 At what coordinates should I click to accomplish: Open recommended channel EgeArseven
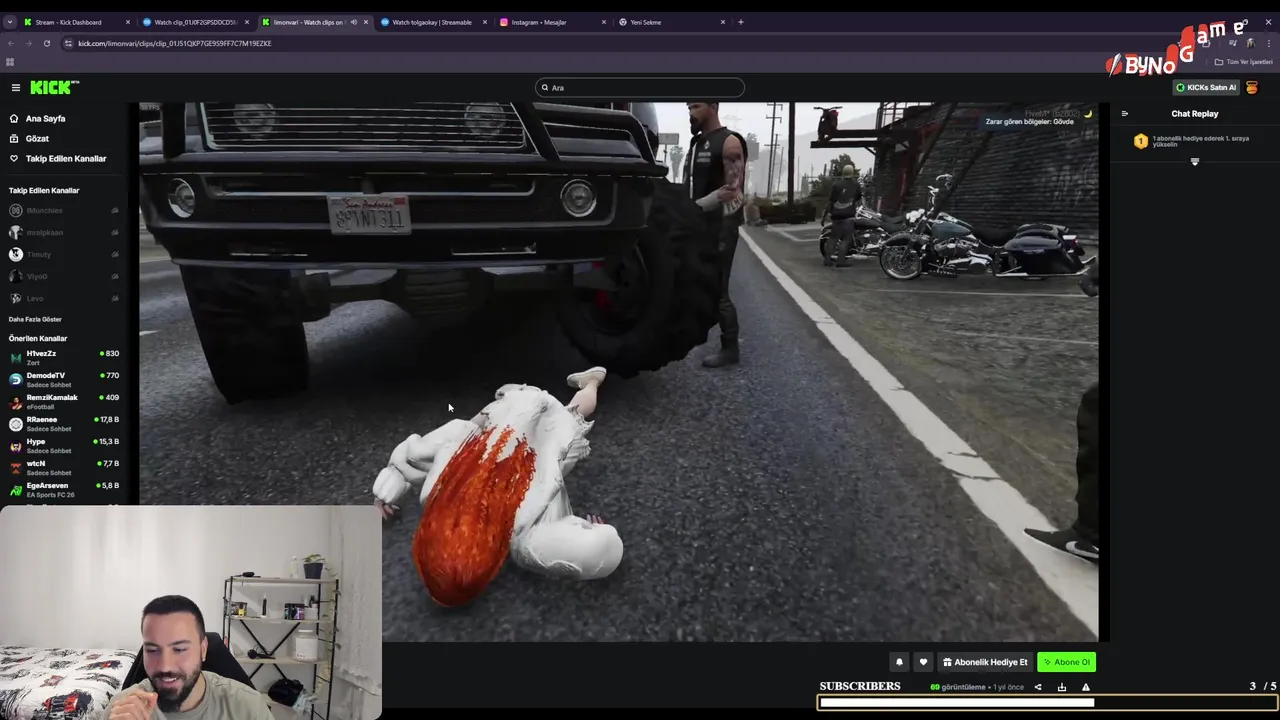(x=62, y=489)
